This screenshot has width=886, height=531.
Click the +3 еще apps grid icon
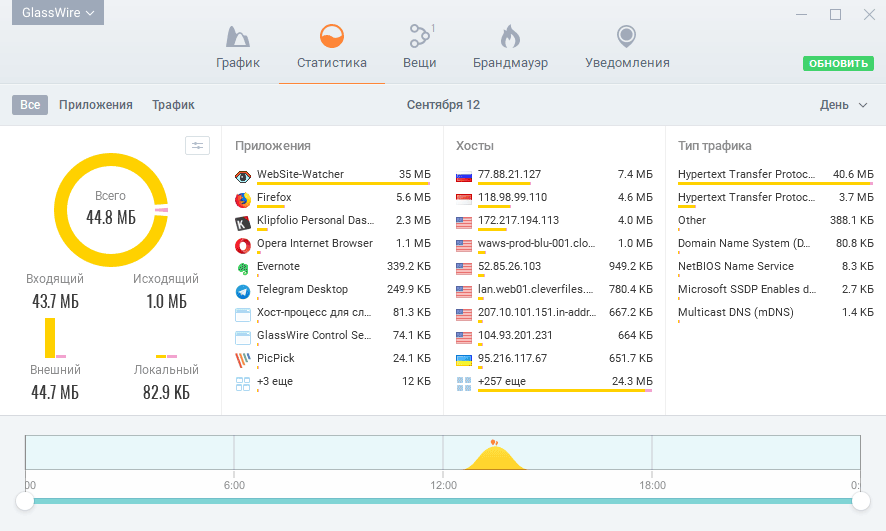click(243, 384)
